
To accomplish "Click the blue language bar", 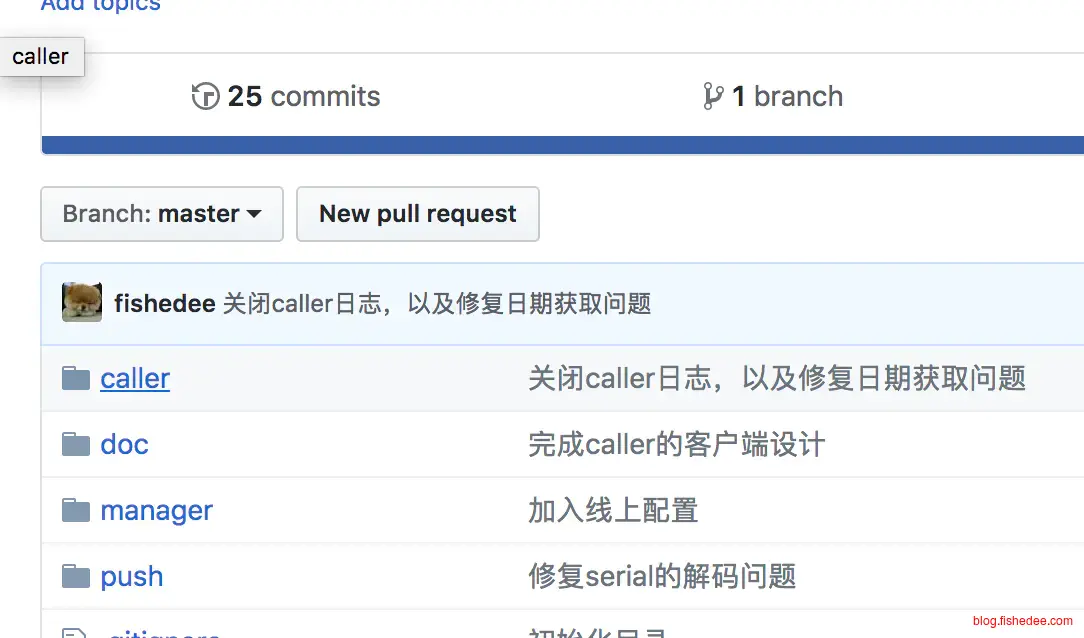I will pyautogui.click(x=562, y=145).
